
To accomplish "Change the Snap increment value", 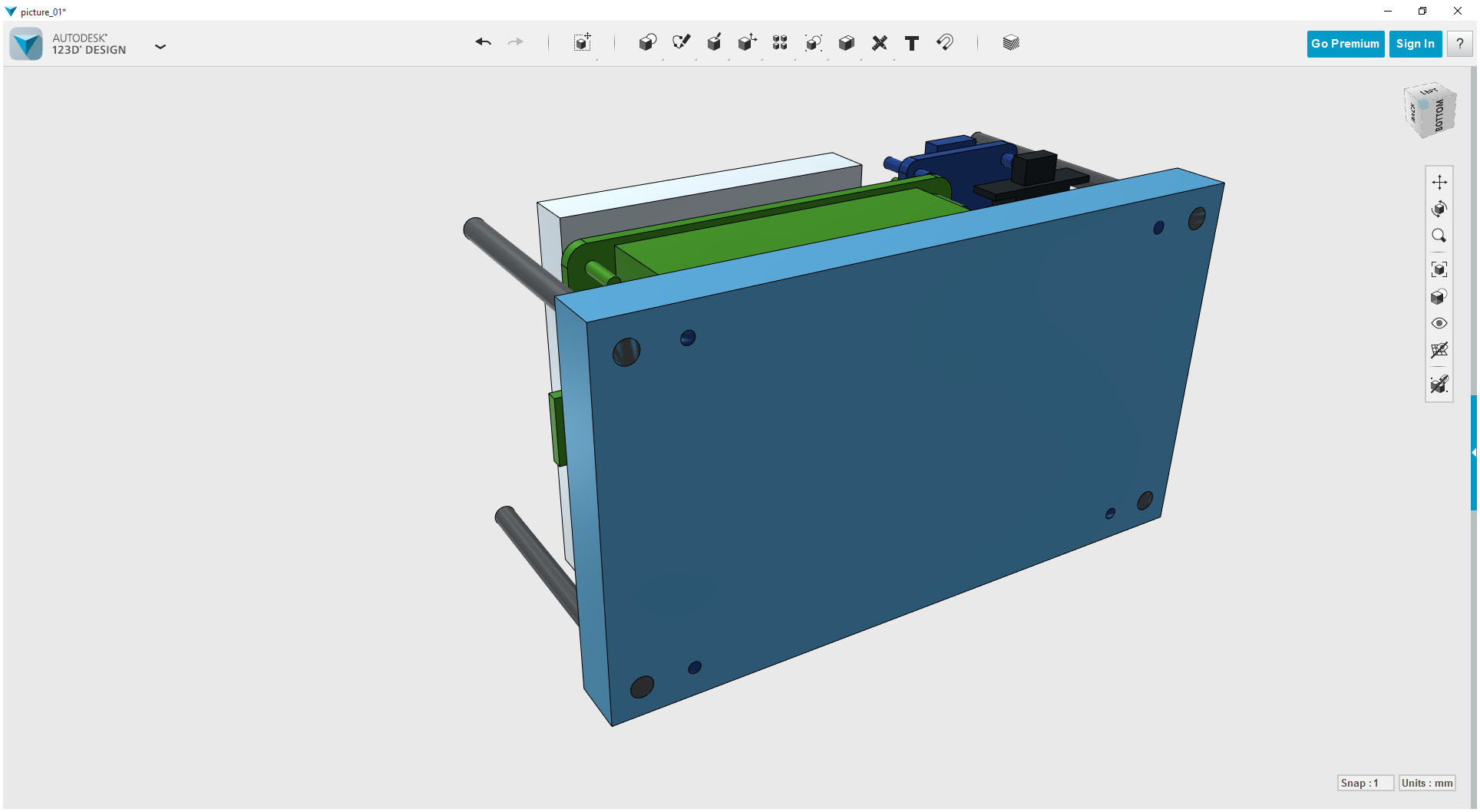I will (1365, 783).
